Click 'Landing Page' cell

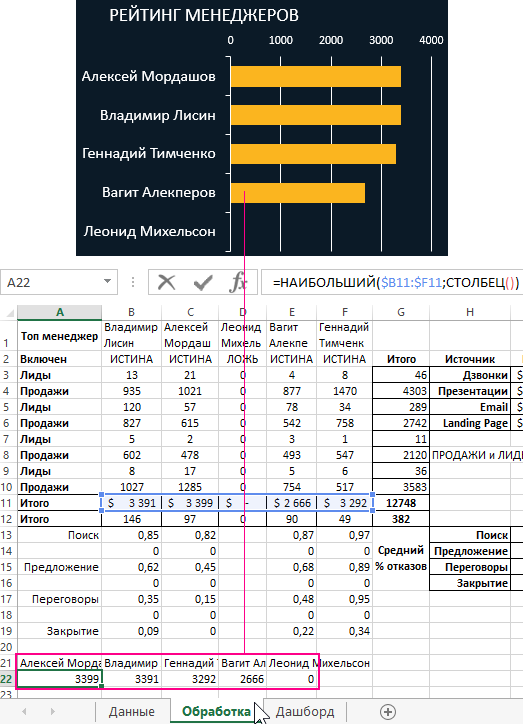click(x=470, y=423)
